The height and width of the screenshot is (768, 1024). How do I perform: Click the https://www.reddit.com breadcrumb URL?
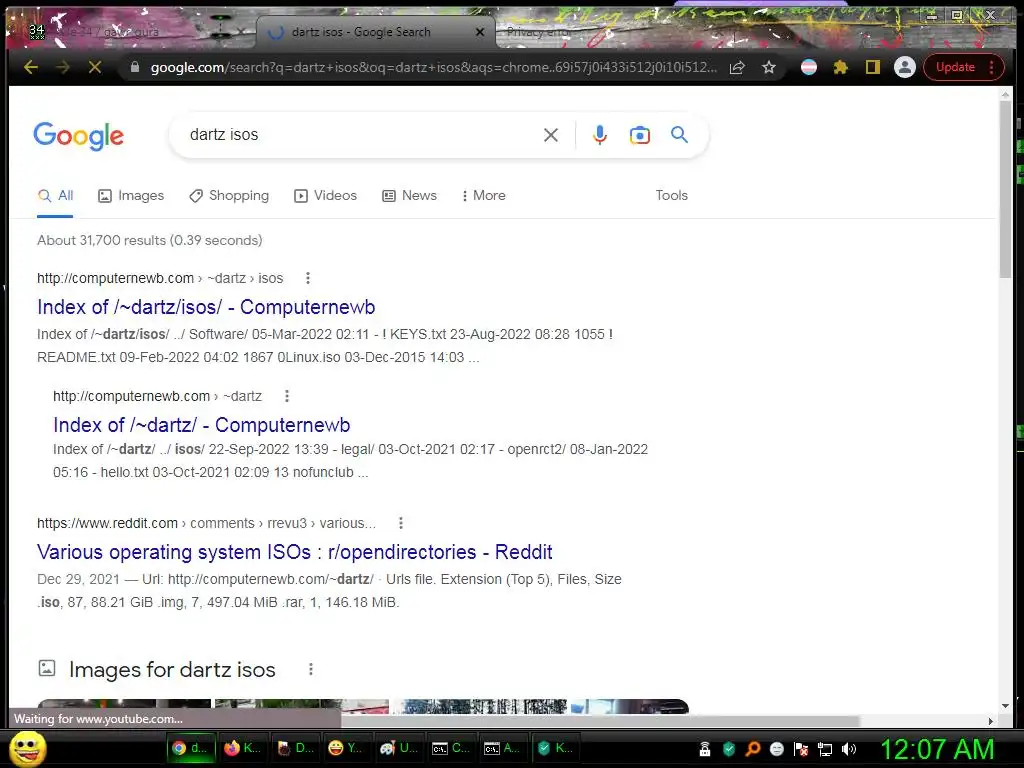[x=206, y=524]
